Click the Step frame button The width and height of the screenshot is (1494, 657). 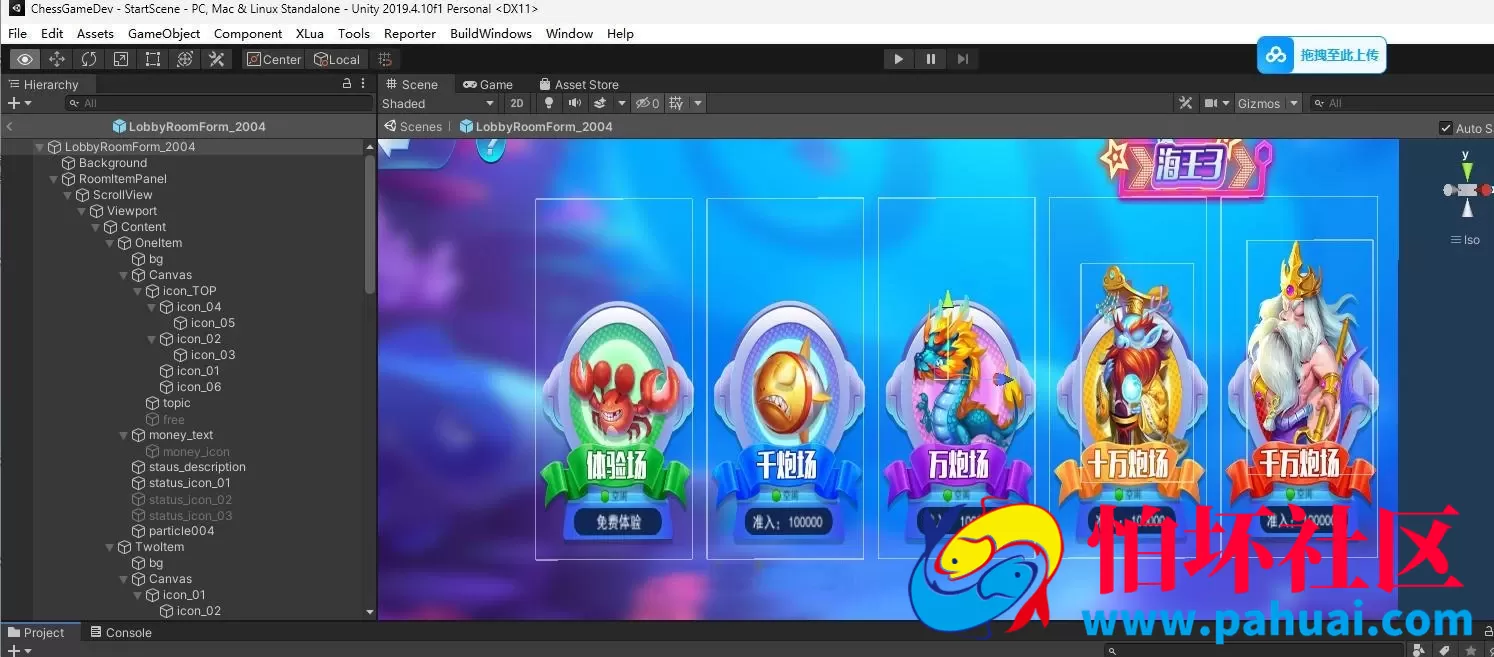962,59
